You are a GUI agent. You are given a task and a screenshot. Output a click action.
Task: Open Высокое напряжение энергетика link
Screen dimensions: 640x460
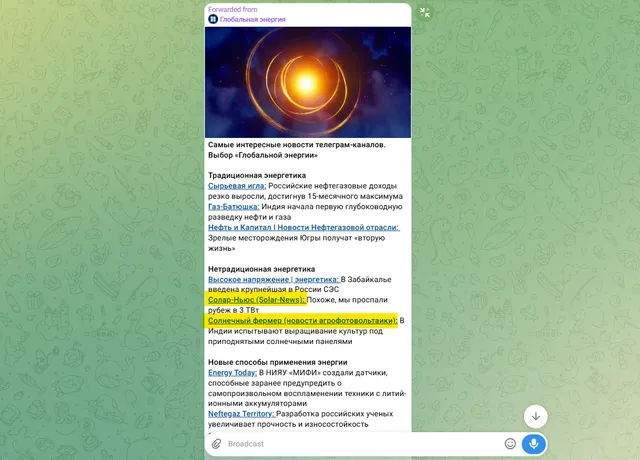[x=273, y=280]
